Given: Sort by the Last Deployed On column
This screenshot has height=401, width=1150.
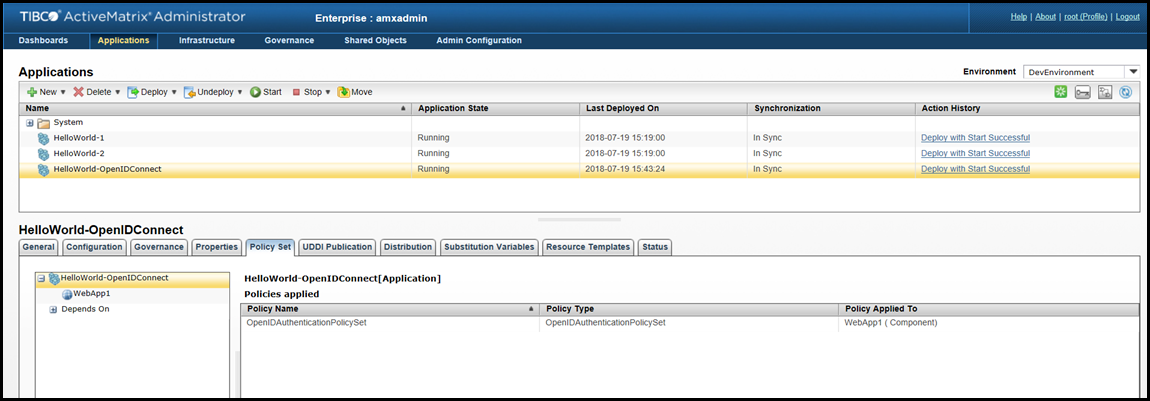Looking at the screenshot, I should 663,108.
